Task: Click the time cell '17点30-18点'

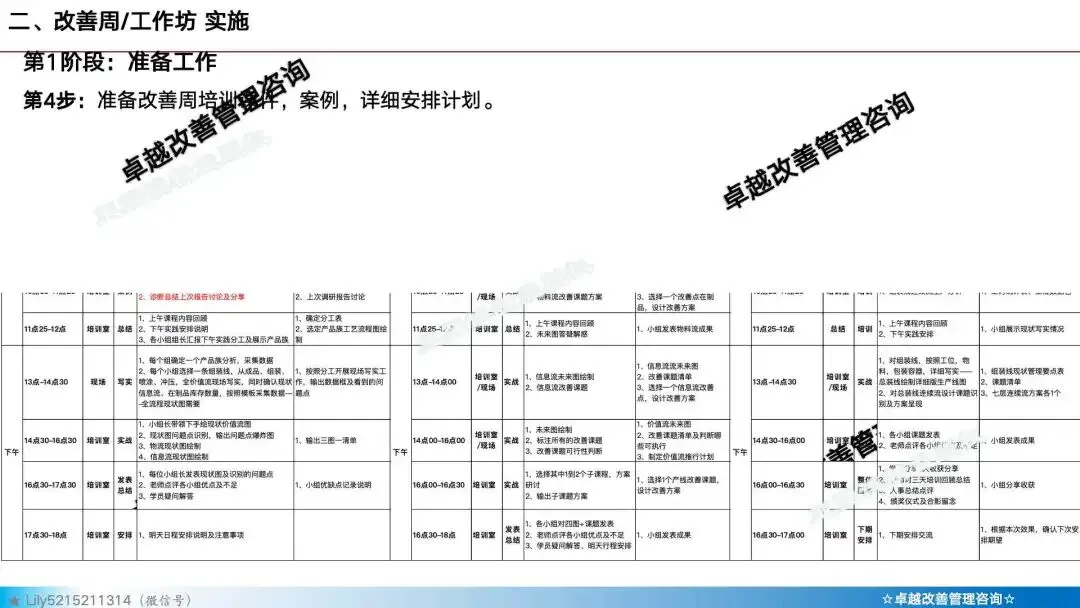Action: click(x=45, y=535)
